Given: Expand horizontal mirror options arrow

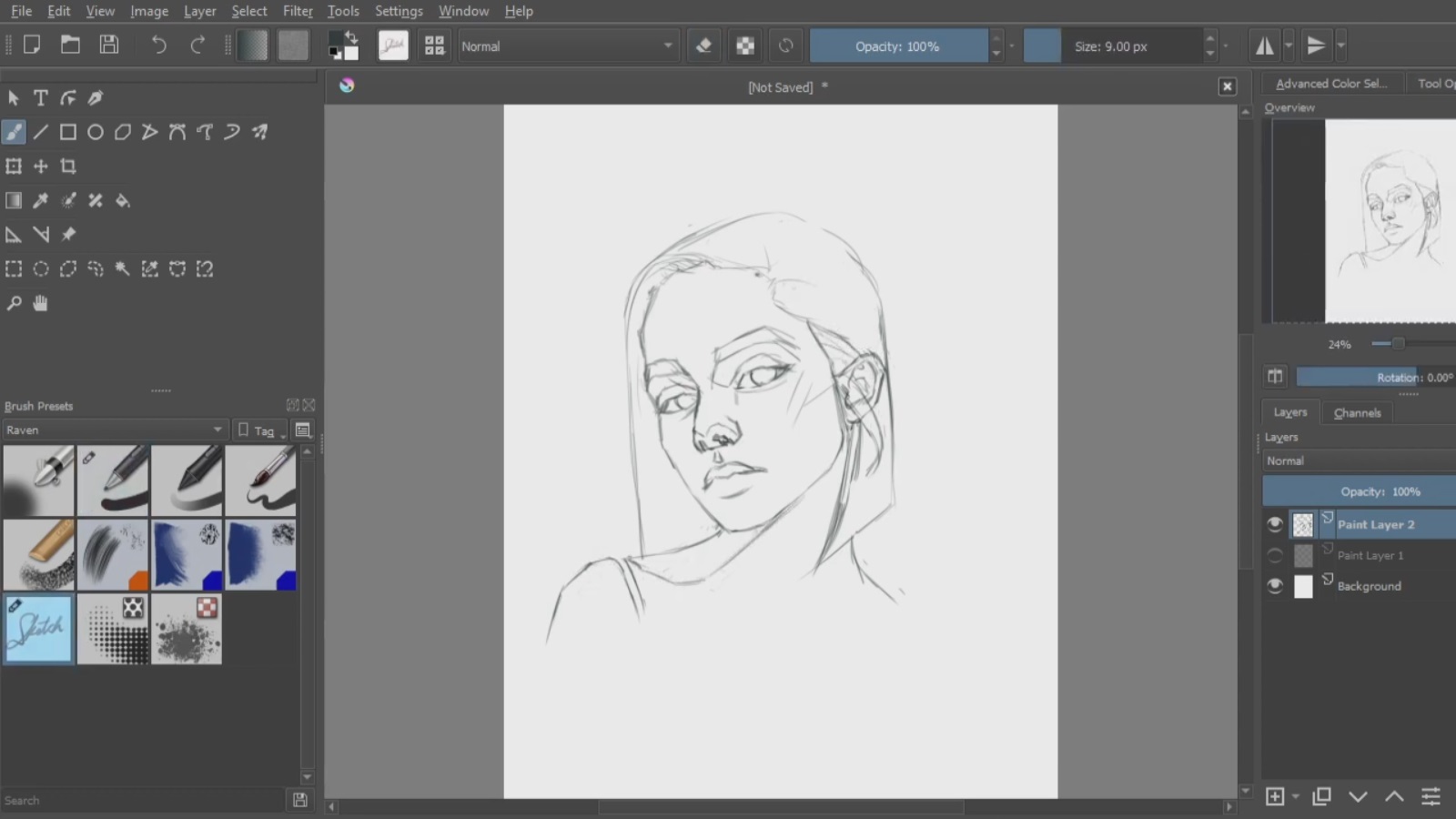Looking at the screenshot, I should pos(1289,45).
